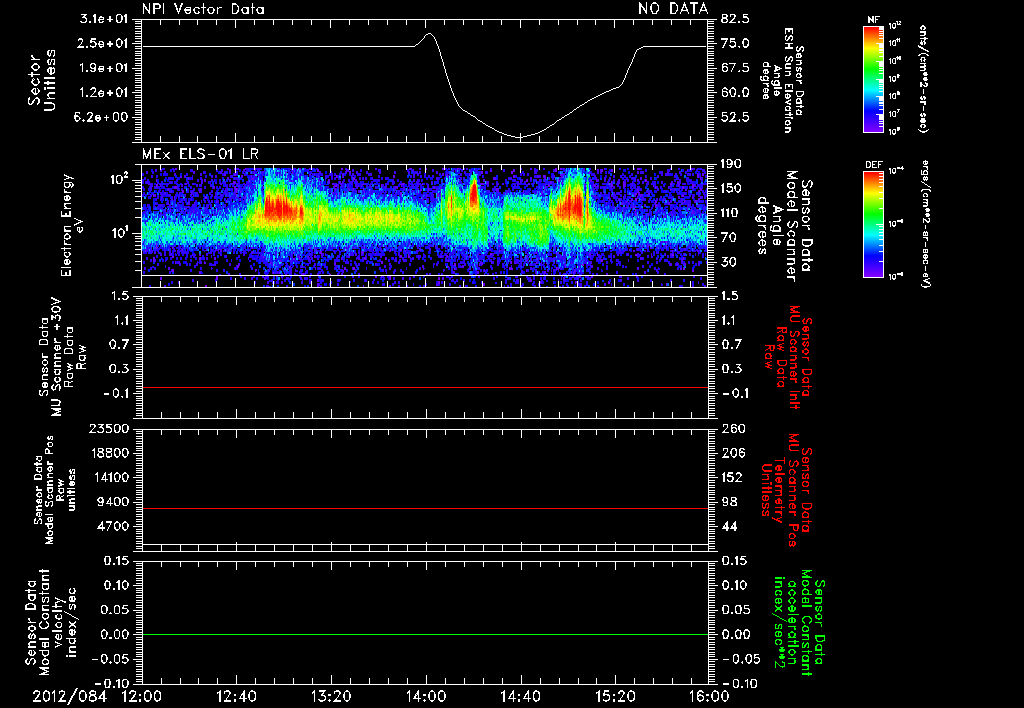Click the 190 scanner angle tick
This screenshot has height=708, width=1024.
tap(733, 164)
